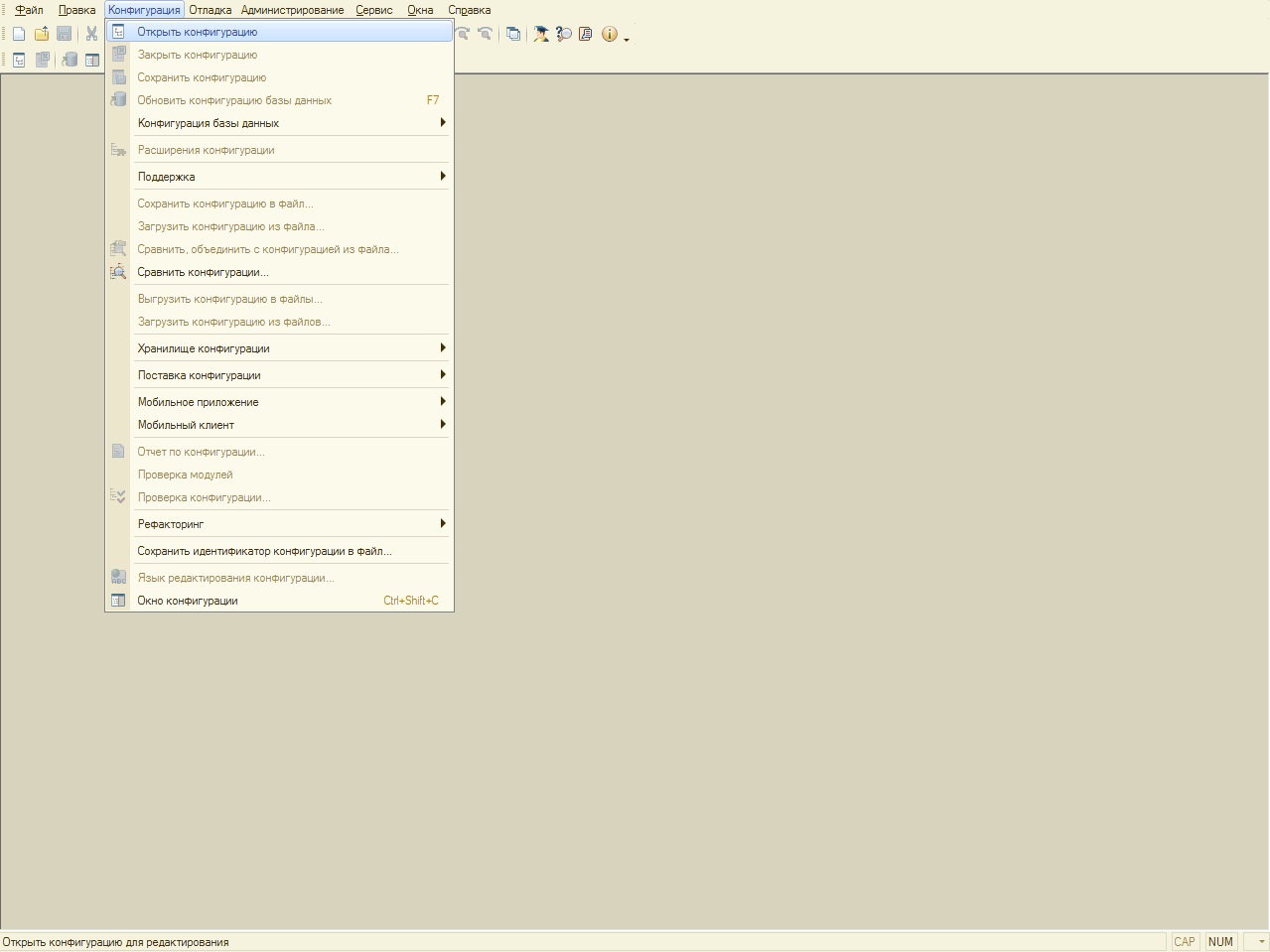Open the Правка menu
1270x952 pixels.
click(x=76, y=10)
